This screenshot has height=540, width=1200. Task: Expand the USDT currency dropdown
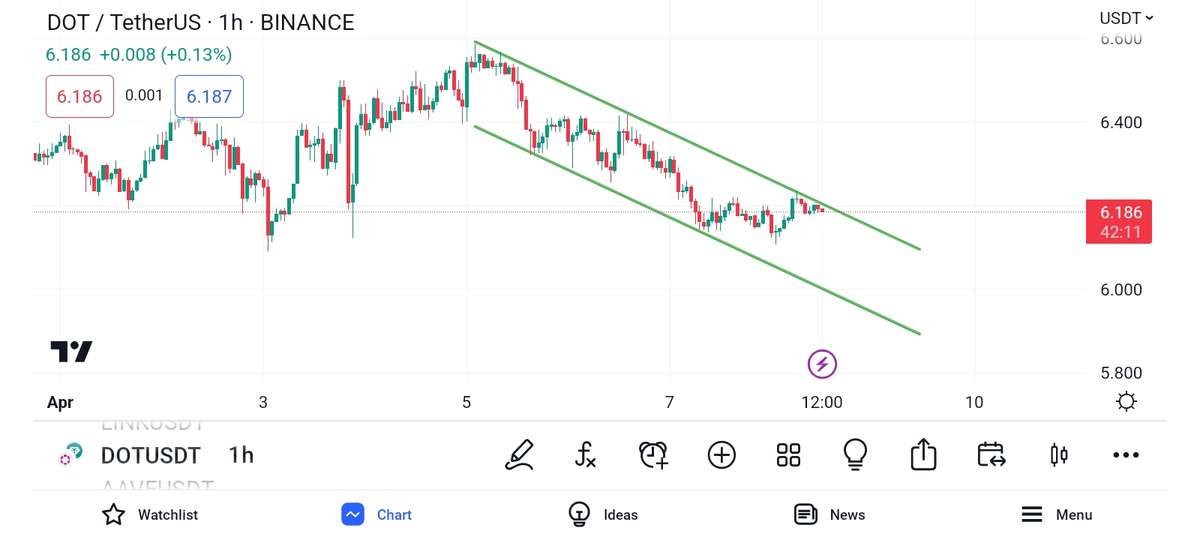click(x=1126, y=18)
